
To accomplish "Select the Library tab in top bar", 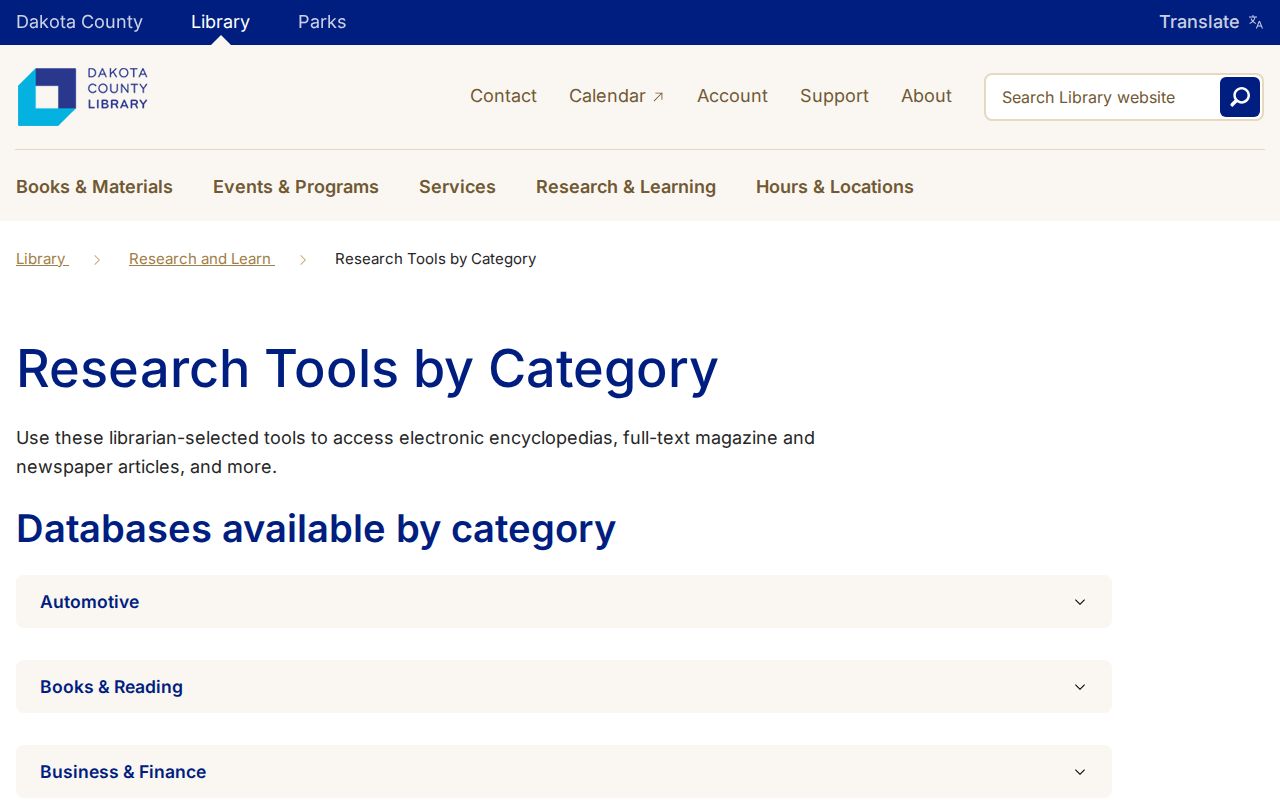I will pos(220,22).
